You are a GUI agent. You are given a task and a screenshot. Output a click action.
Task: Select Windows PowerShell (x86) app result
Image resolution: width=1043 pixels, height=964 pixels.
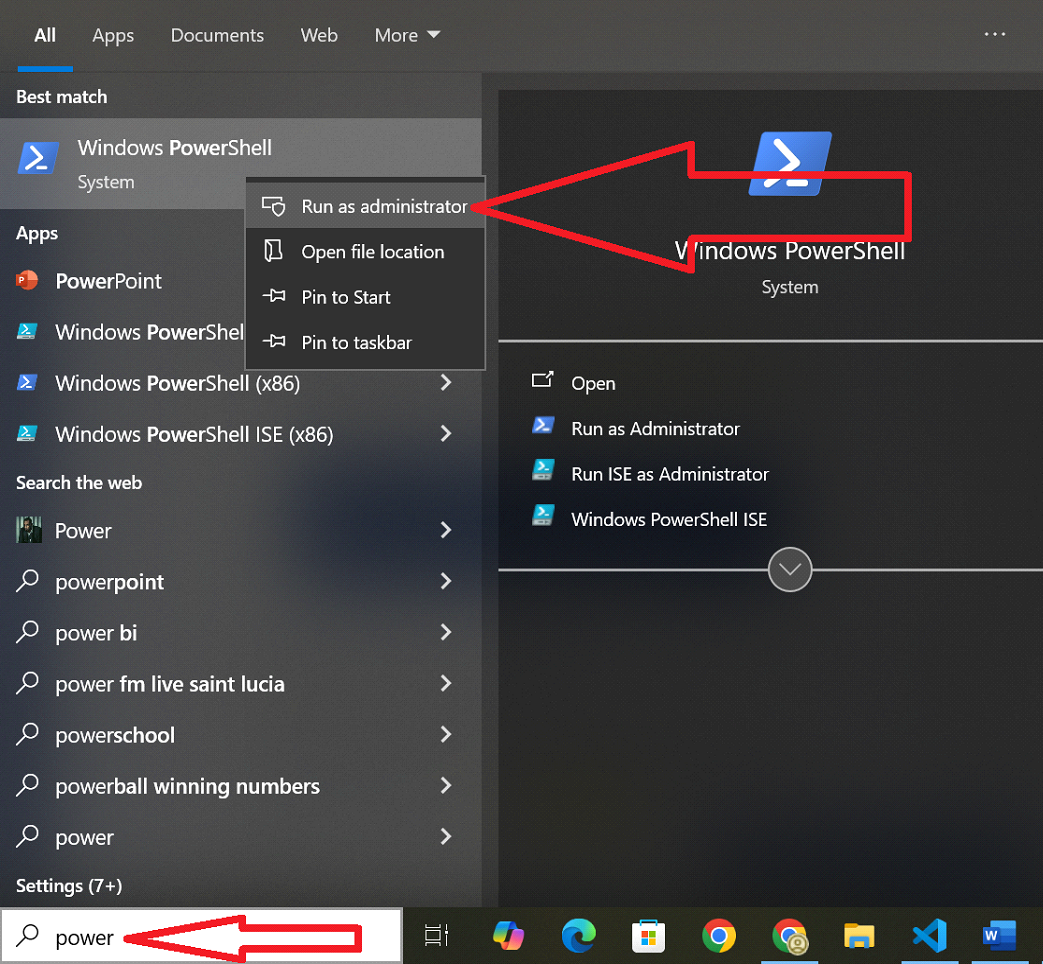[241, 383]
